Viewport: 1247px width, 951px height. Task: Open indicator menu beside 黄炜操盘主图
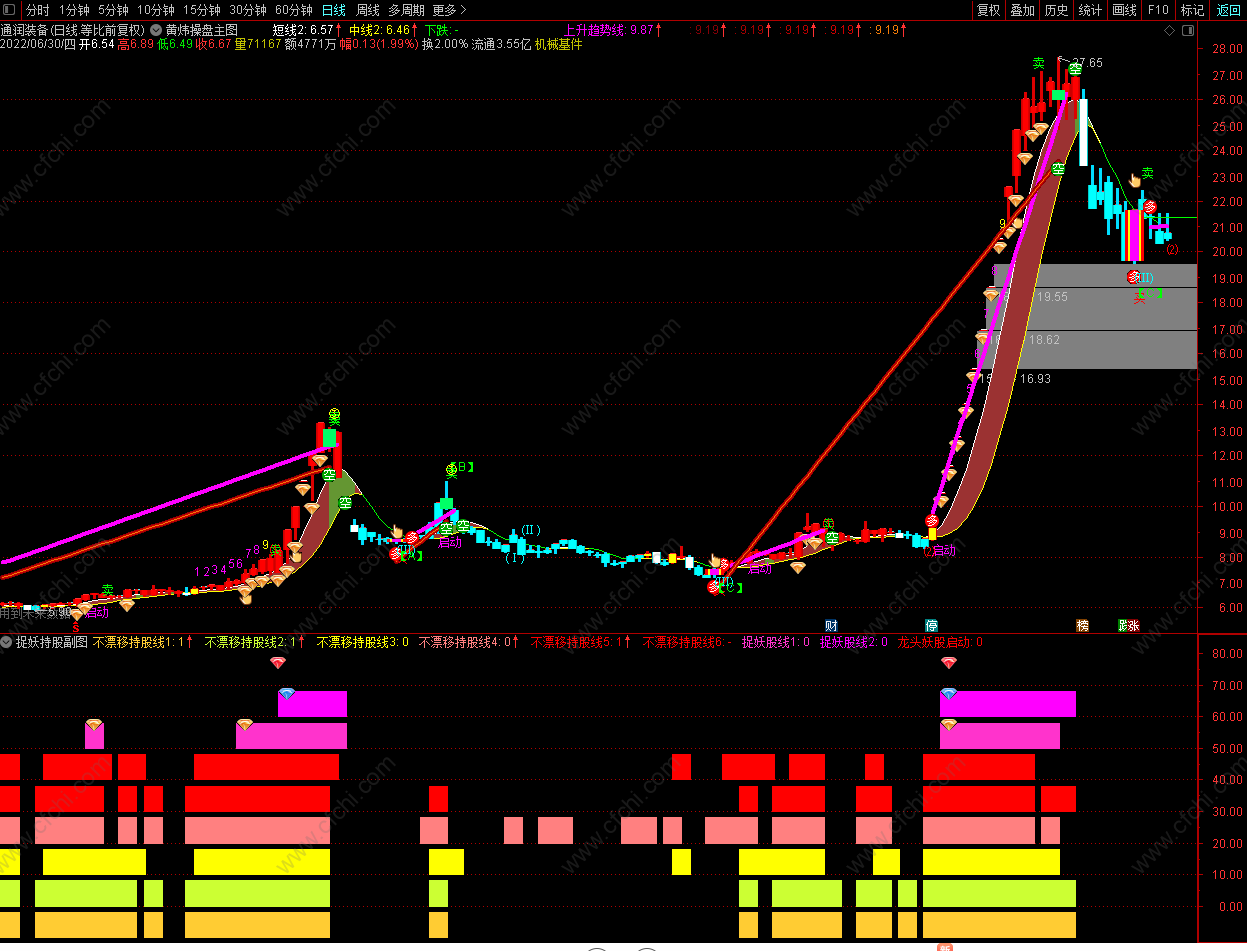156,30
